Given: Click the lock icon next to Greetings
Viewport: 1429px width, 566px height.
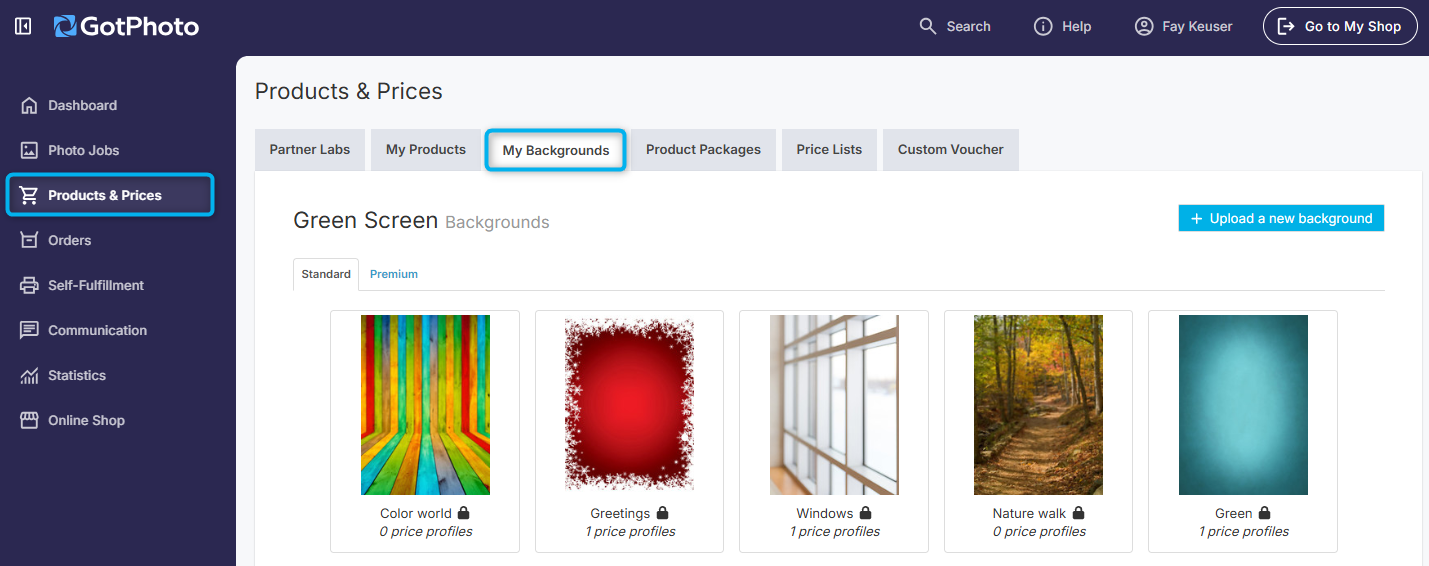Looking at the screenshot, I should coord(662,513).
